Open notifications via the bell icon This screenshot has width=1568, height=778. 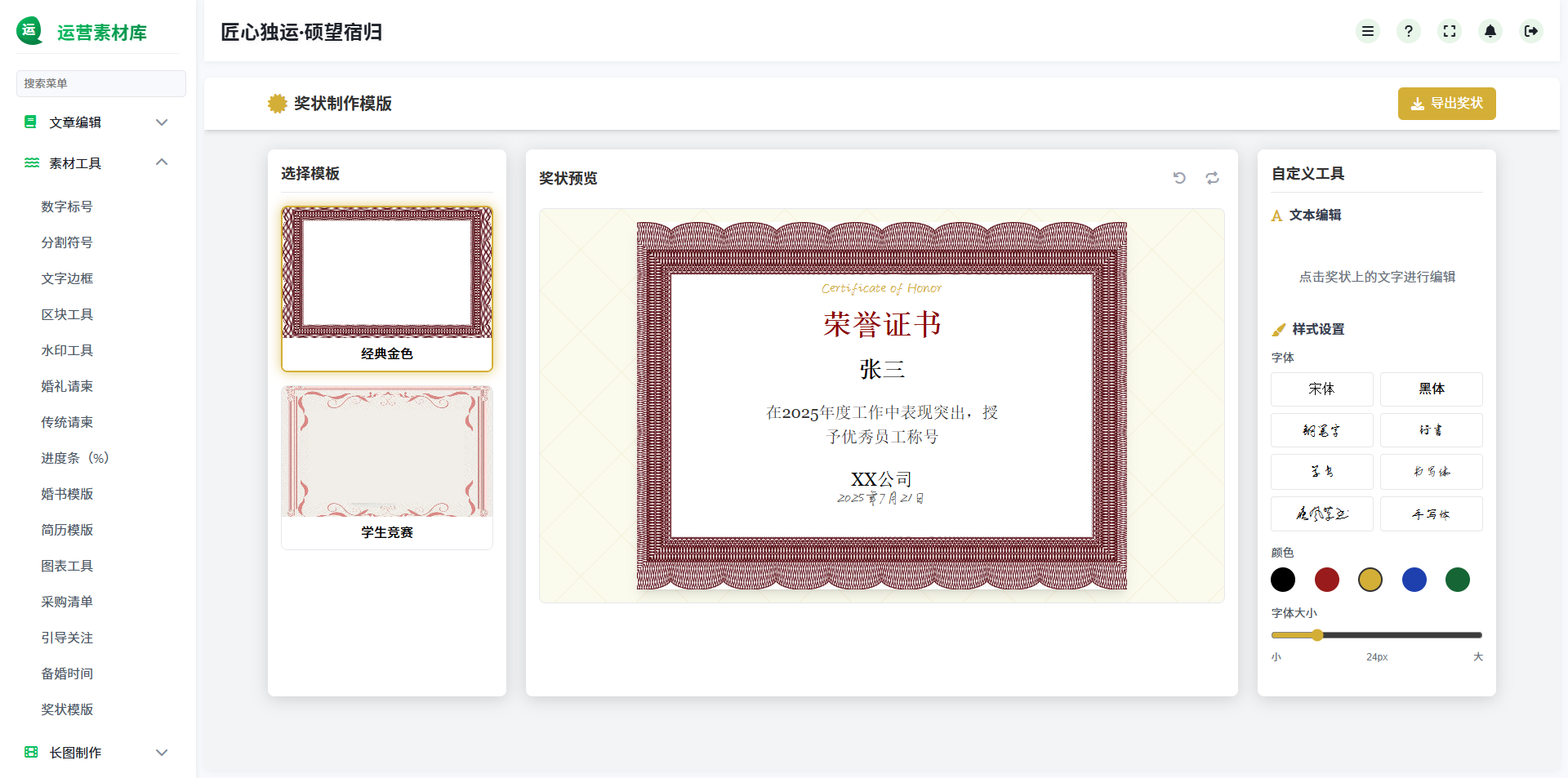pos(1490,31)
